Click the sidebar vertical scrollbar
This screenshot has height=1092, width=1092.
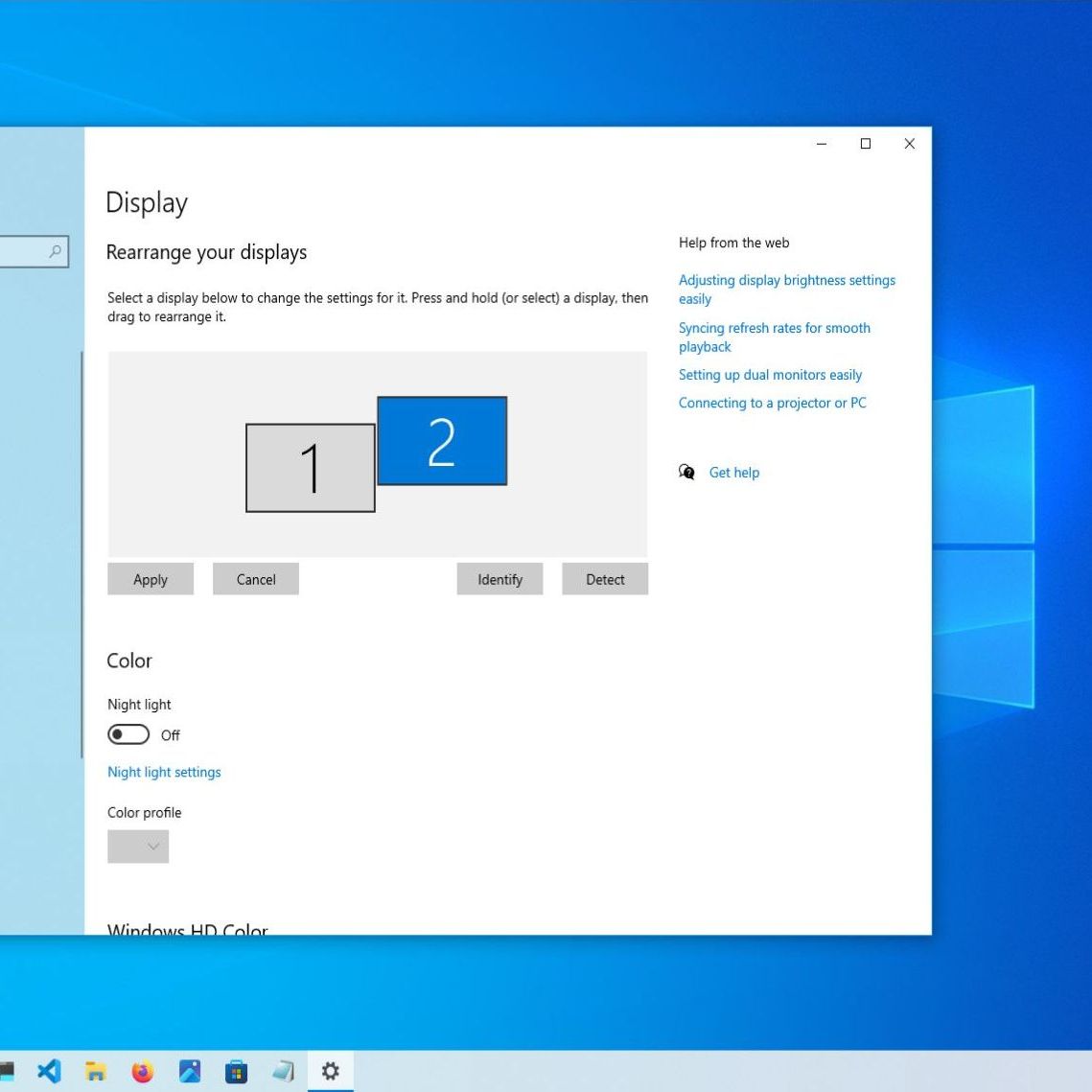click(x=81, y=554)
